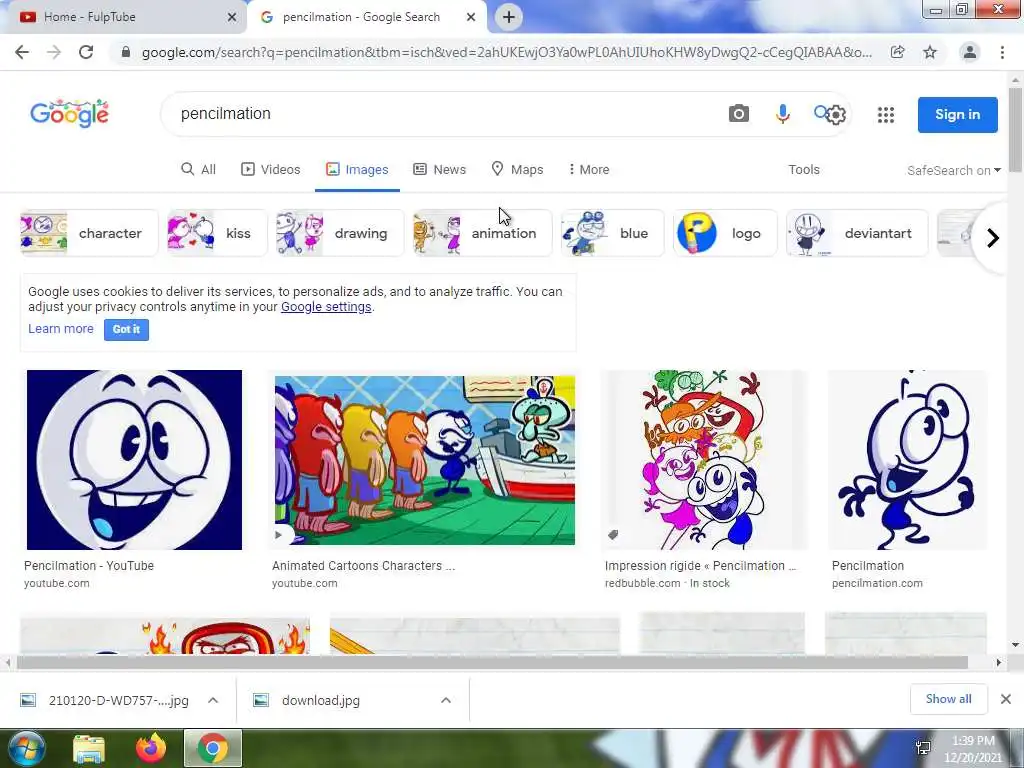Open the SafeSearch on dropdown
This screenshot has width=1024, height=768.
(953, 170)
